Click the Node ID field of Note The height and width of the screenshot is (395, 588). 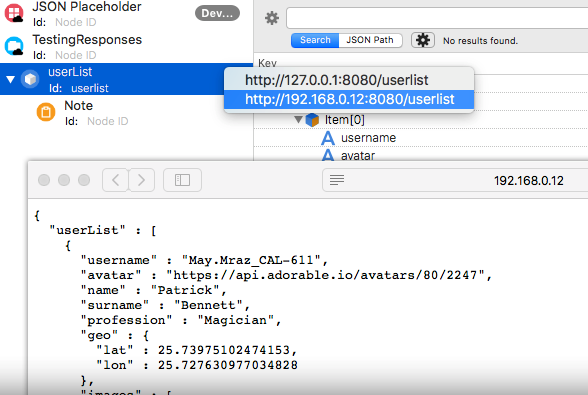tap(108, 122)
